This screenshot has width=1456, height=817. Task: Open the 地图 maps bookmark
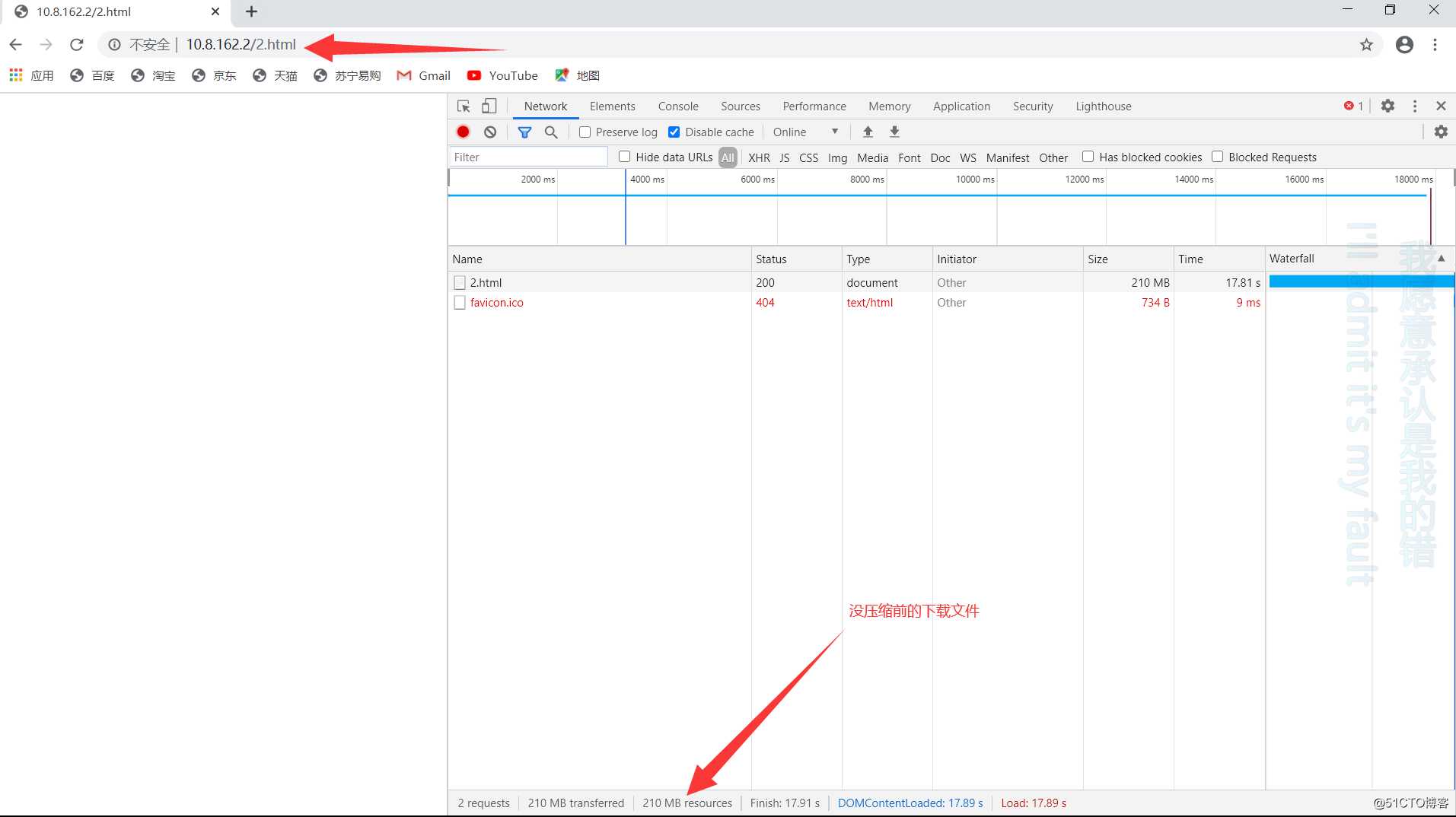pyautogui.click(x=577, y=75)
